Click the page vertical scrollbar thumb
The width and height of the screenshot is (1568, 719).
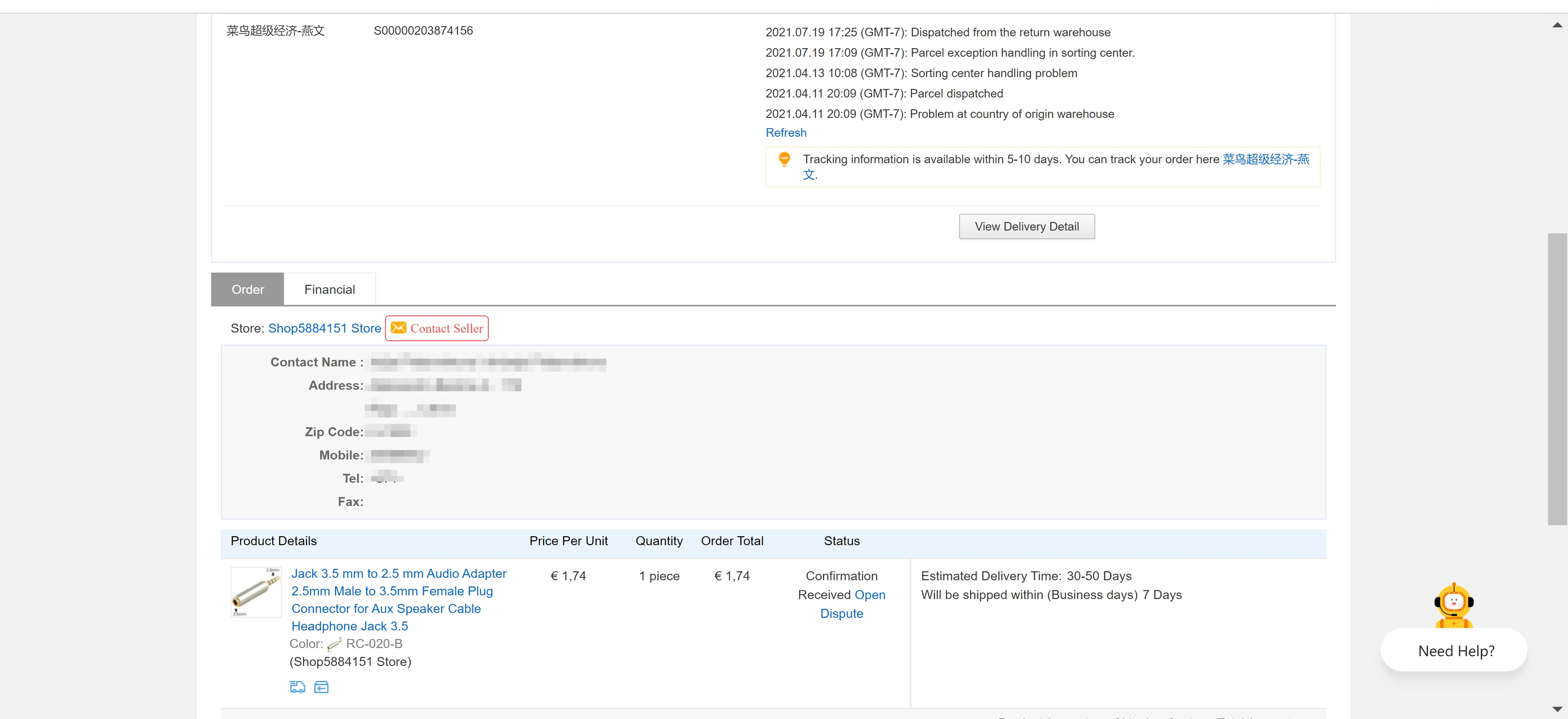(1557, 378)
